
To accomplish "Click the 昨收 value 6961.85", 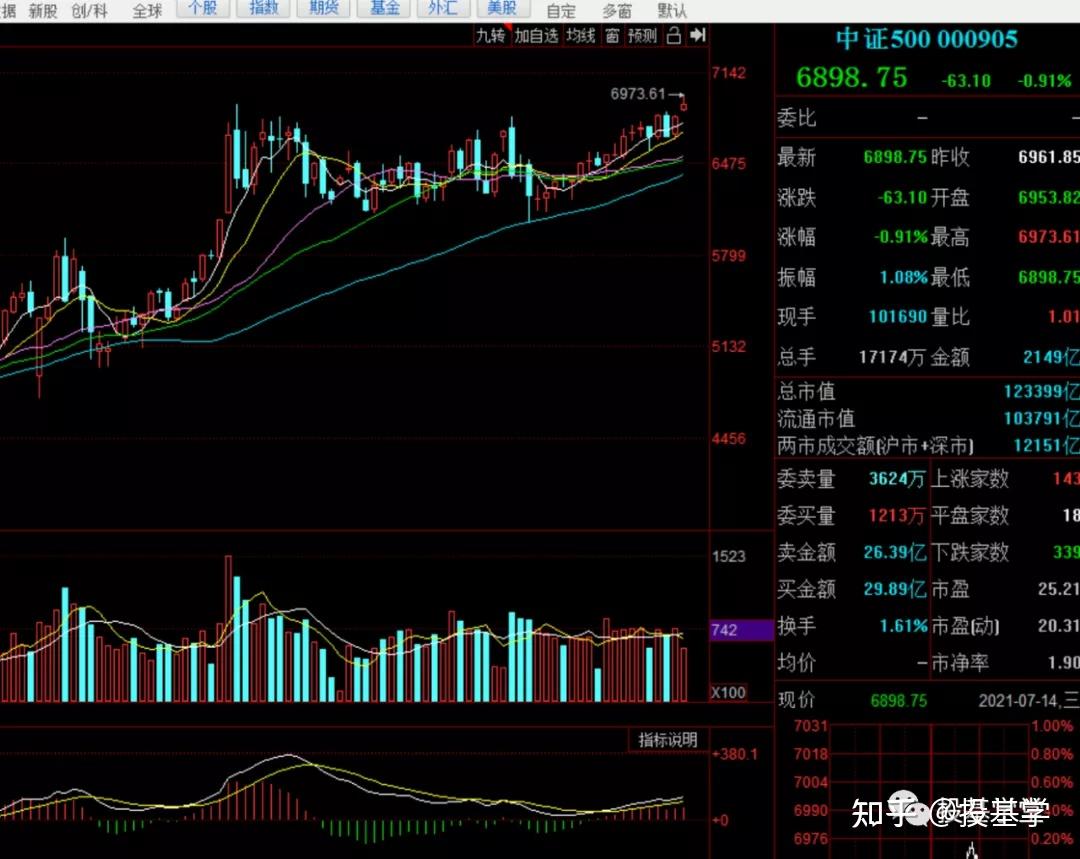I will coord(1048,157).
